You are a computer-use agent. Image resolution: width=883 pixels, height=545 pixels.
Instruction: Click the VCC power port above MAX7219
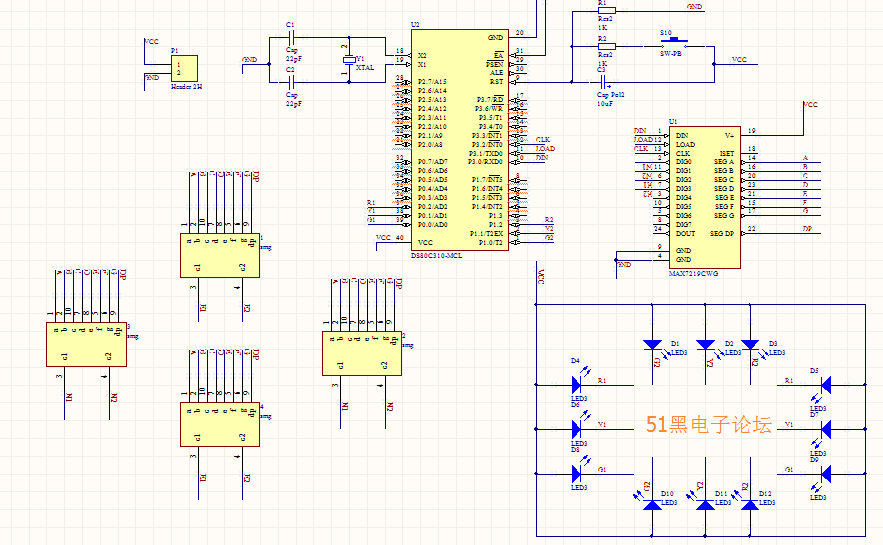pyautogui.click(x=810, y=105)
